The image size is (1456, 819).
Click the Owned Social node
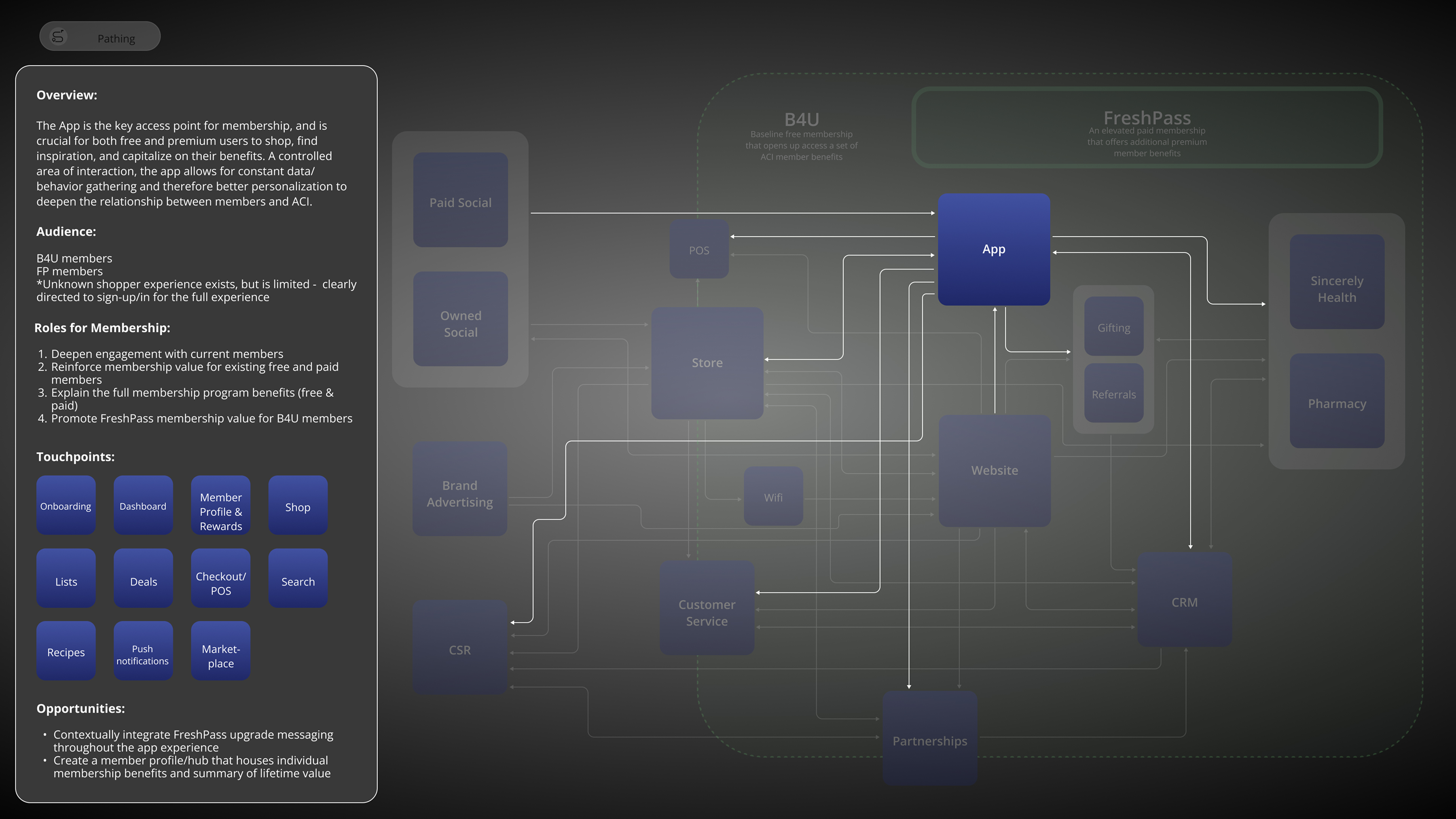(x=460, y=319)
